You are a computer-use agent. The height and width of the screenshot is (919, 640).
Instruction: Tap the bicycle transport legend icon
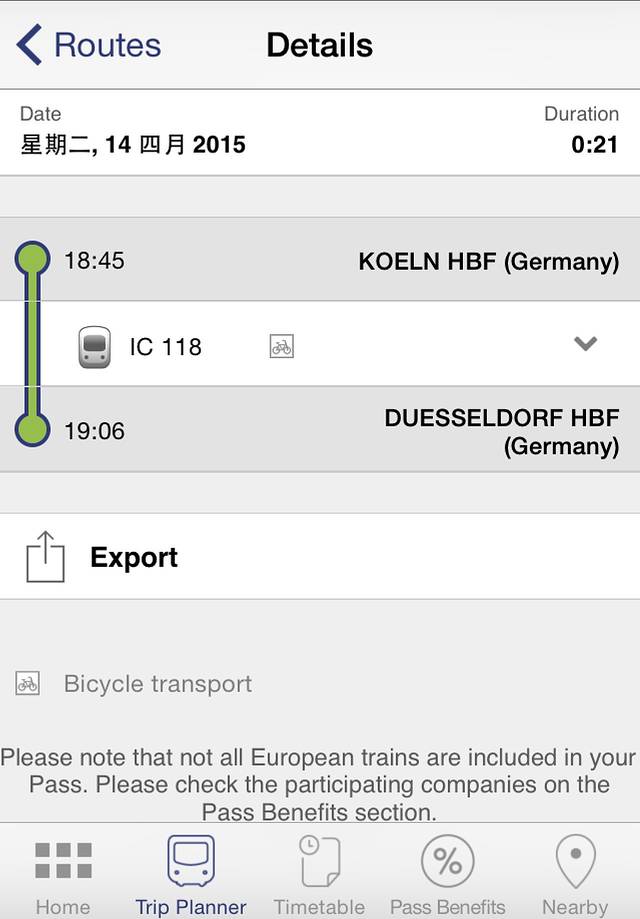click(x=28, y=684)
